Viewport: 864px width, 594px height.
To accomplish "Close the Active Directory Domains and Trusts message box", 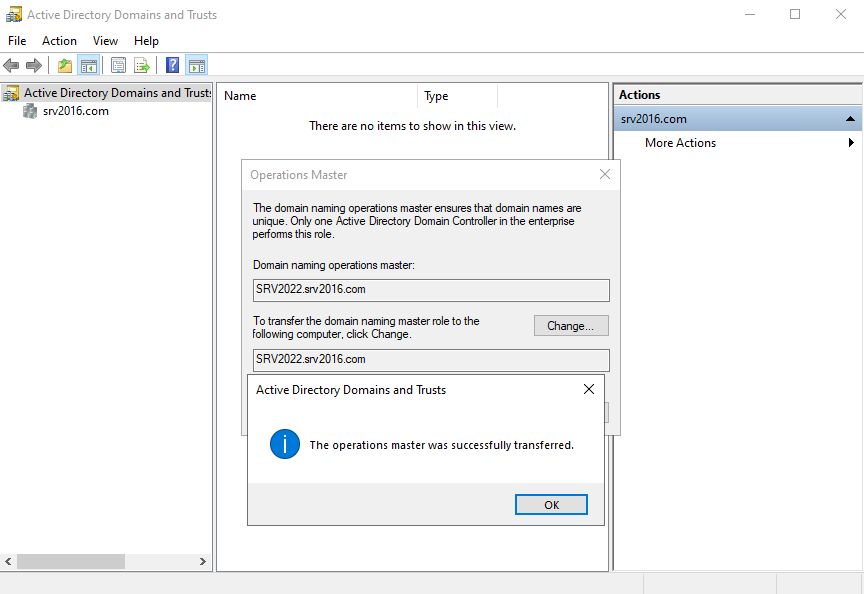I will 588,390.
